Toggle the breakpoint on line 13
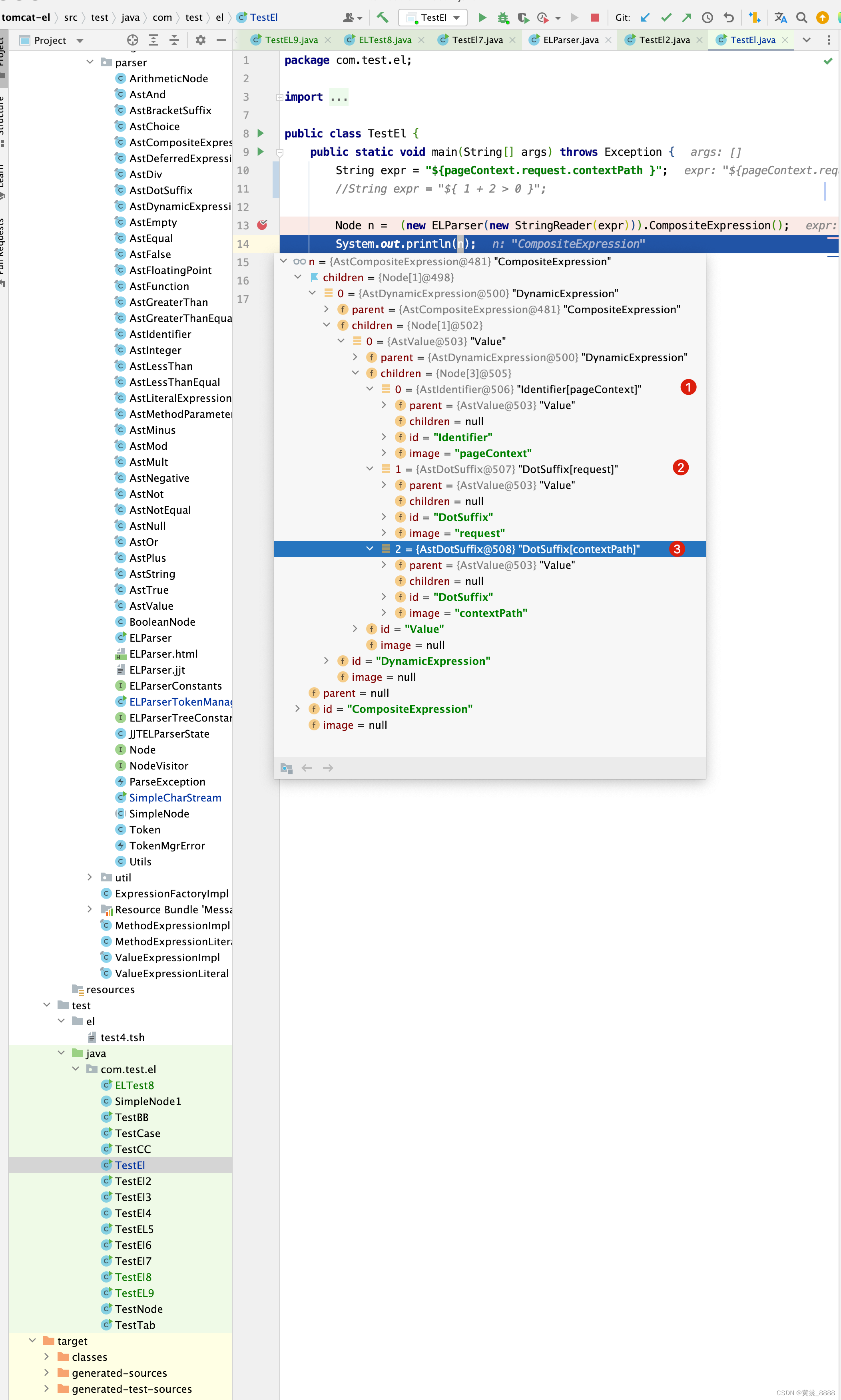This screenshot has height=1400, width=841. pyautogui.click(x=262, y=225)
